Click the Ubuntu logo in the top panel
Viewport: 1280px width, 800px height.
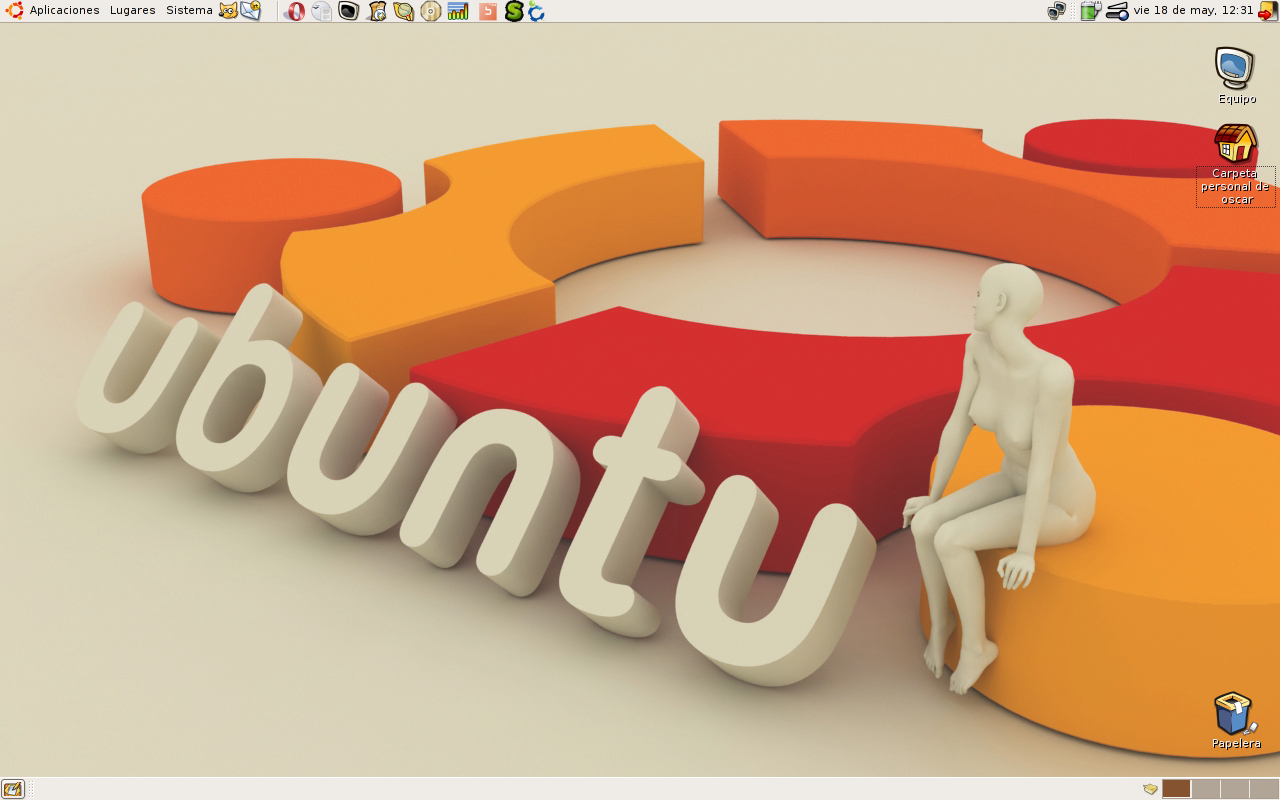tap(14, 10)
